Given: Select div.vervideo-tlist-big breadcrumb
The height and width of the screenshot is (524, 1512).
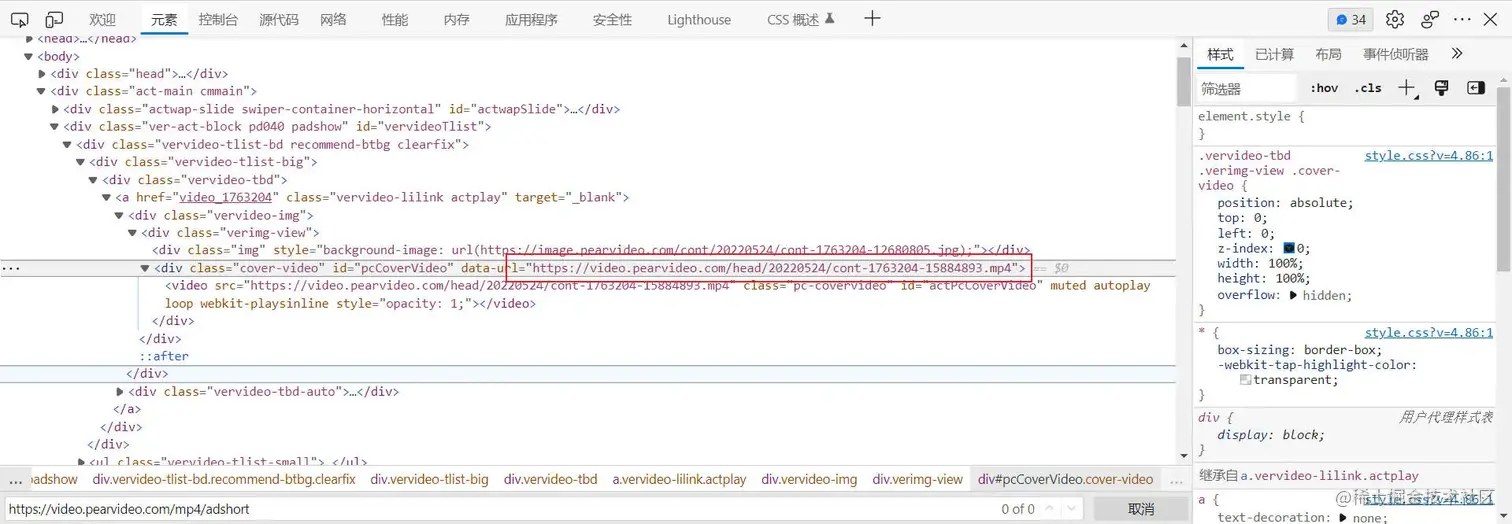Looking at the screenshot, I should pos(429,479).
